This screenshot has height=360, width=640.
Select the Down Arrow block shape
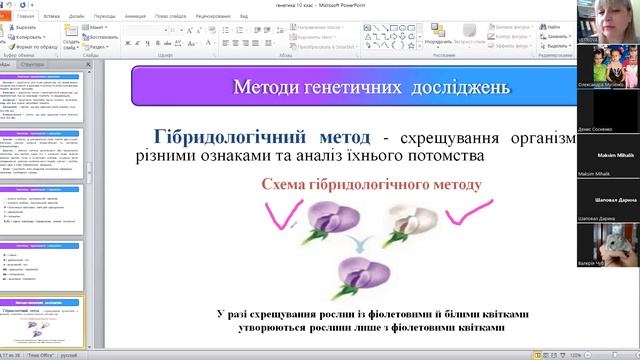pyautogui.click(x=402, y=37)
